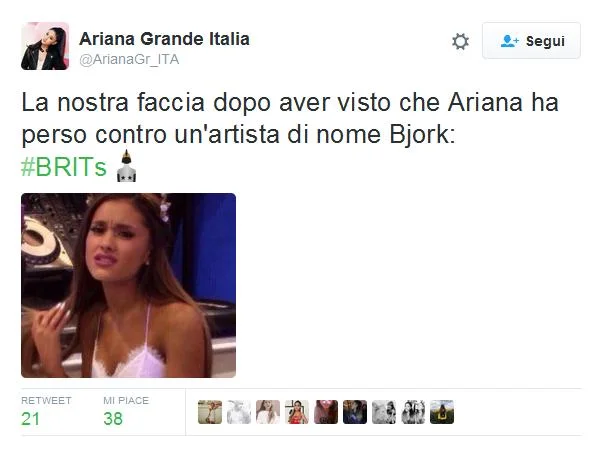Open first liker avatar thumbnail
The image size is (611, 449).
coord(210,412)
